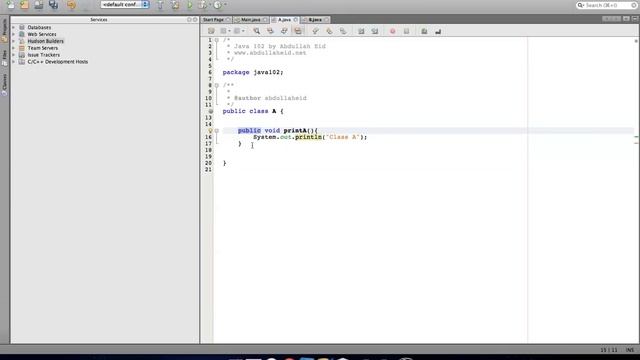This screenshot has width=640, height=360.
Task: Open the Classes side panel tab
Action: pos(4,84)
